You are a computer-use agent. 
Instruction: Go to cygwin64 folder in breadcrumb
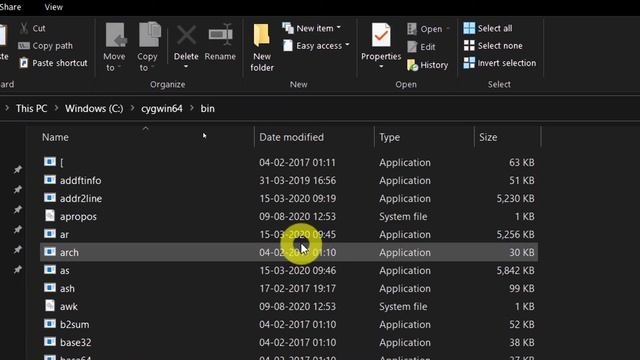[162, 109]
